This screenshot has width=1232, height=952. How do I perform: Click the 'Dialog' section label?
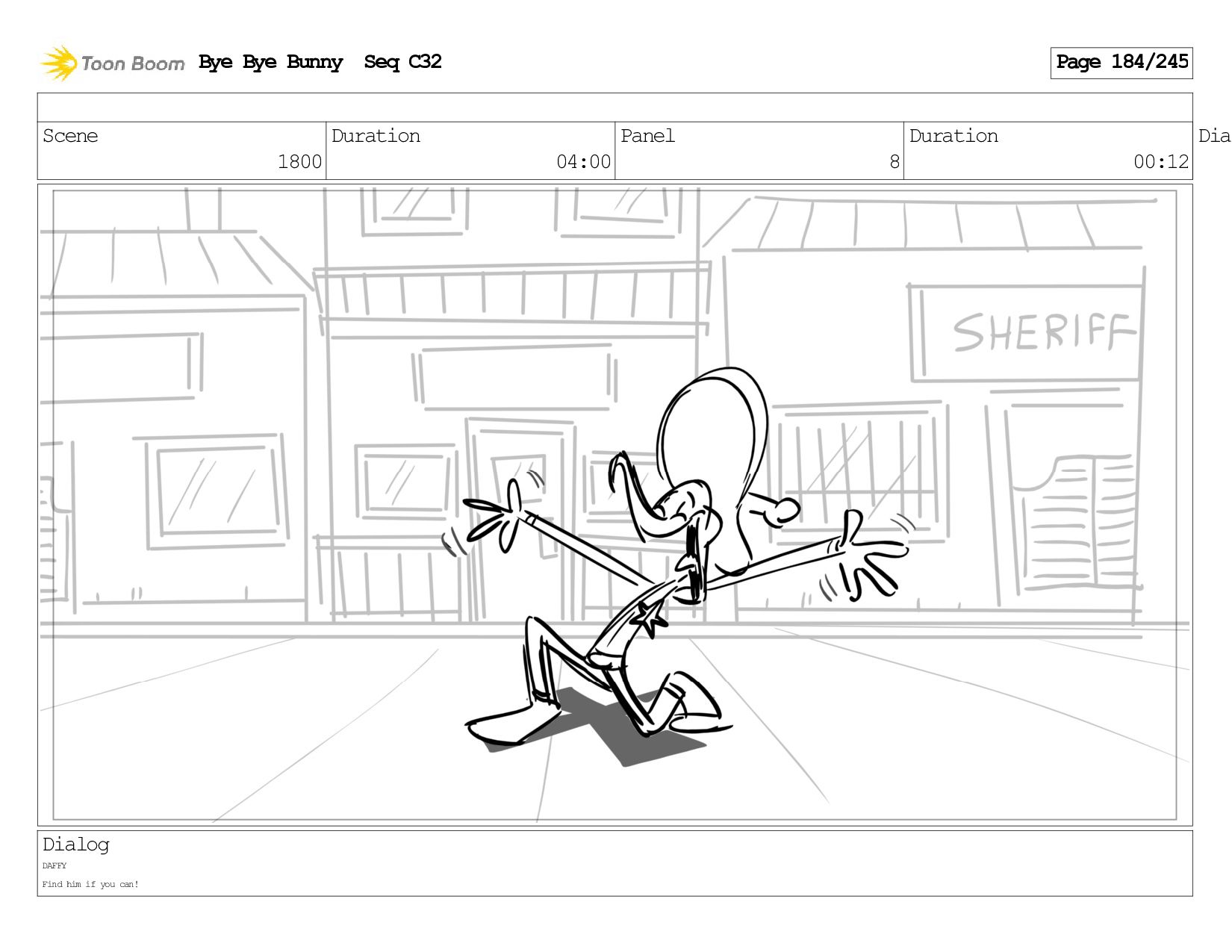75,844
